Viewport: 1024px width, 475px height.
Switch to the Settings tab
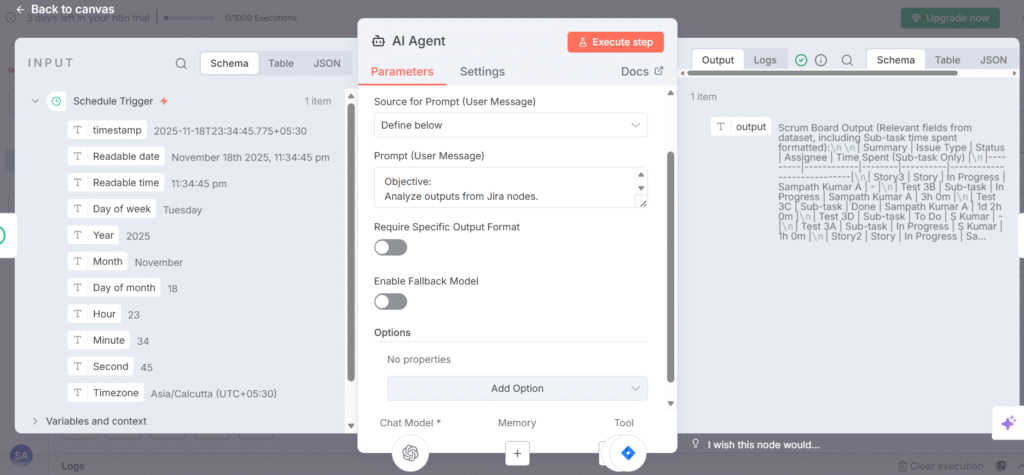click(482, 72)
